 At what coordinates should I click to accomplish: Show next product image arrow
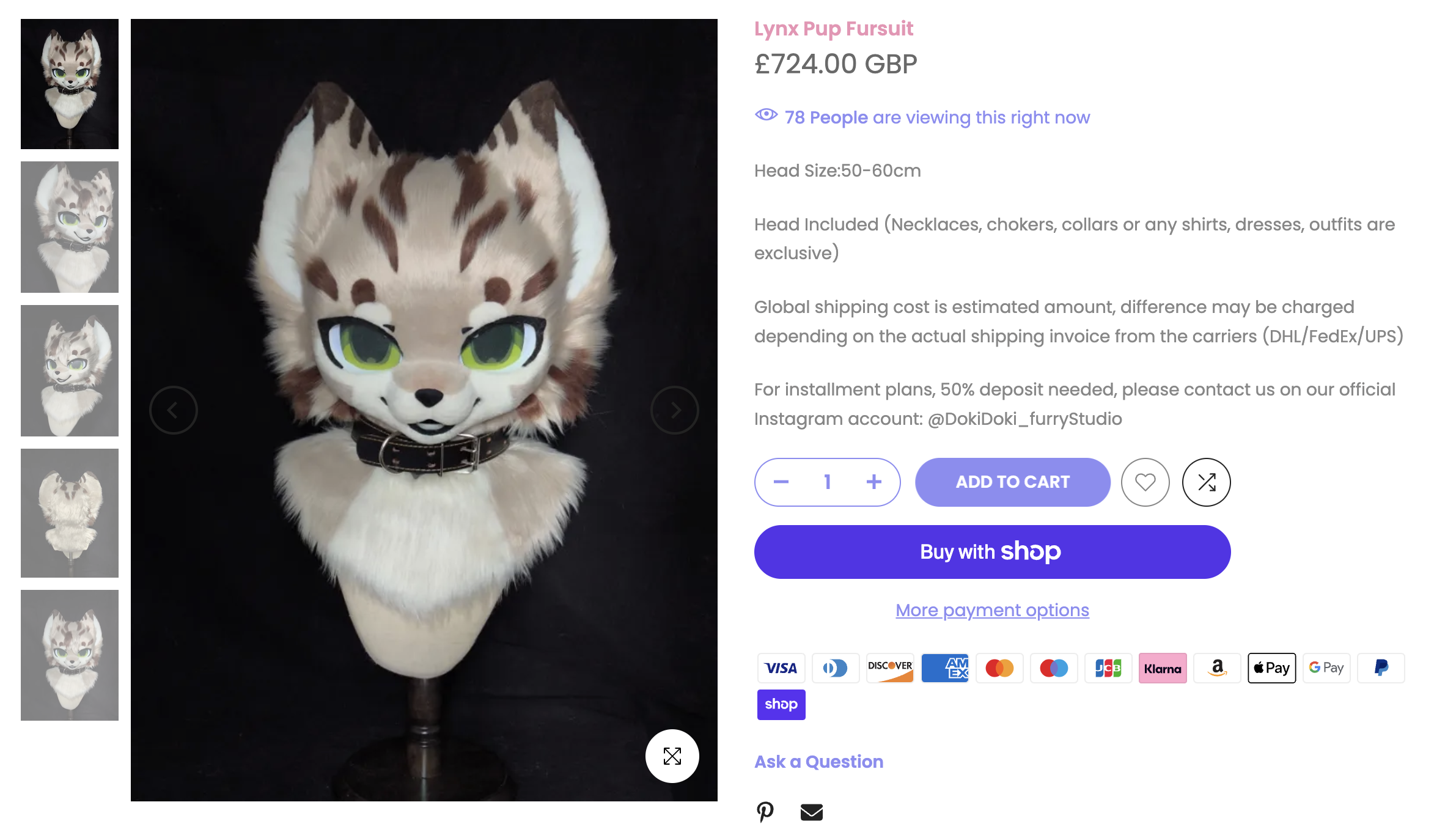tap(674, 410)
